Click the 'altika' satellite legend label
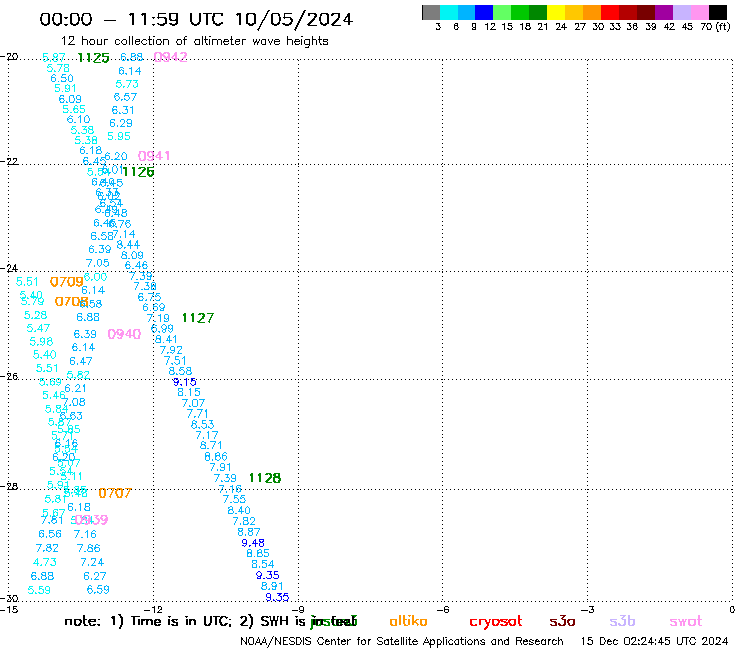 408,621
